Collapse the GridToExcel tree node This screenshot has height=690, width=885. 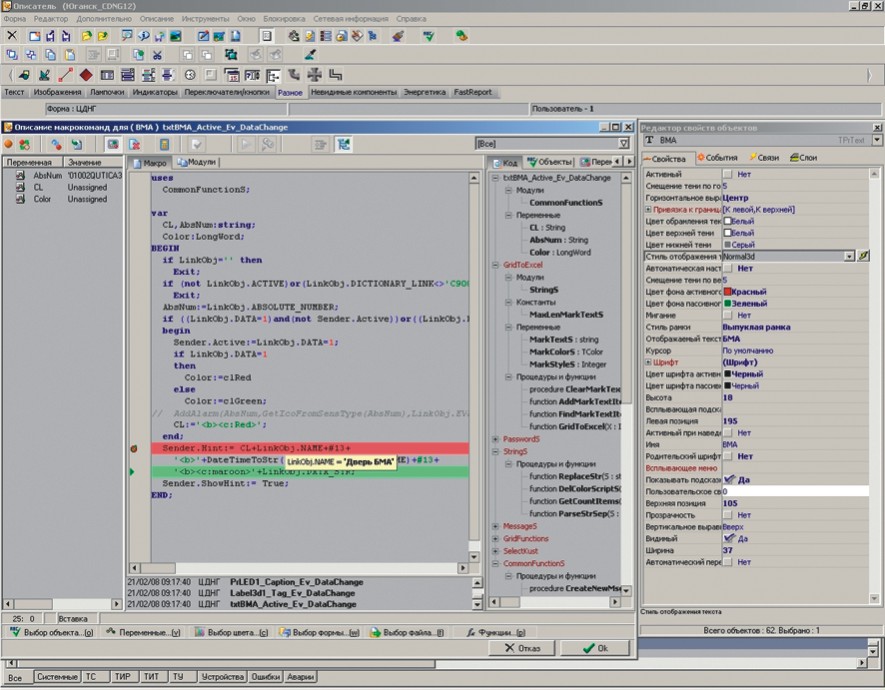click(496, 265)
